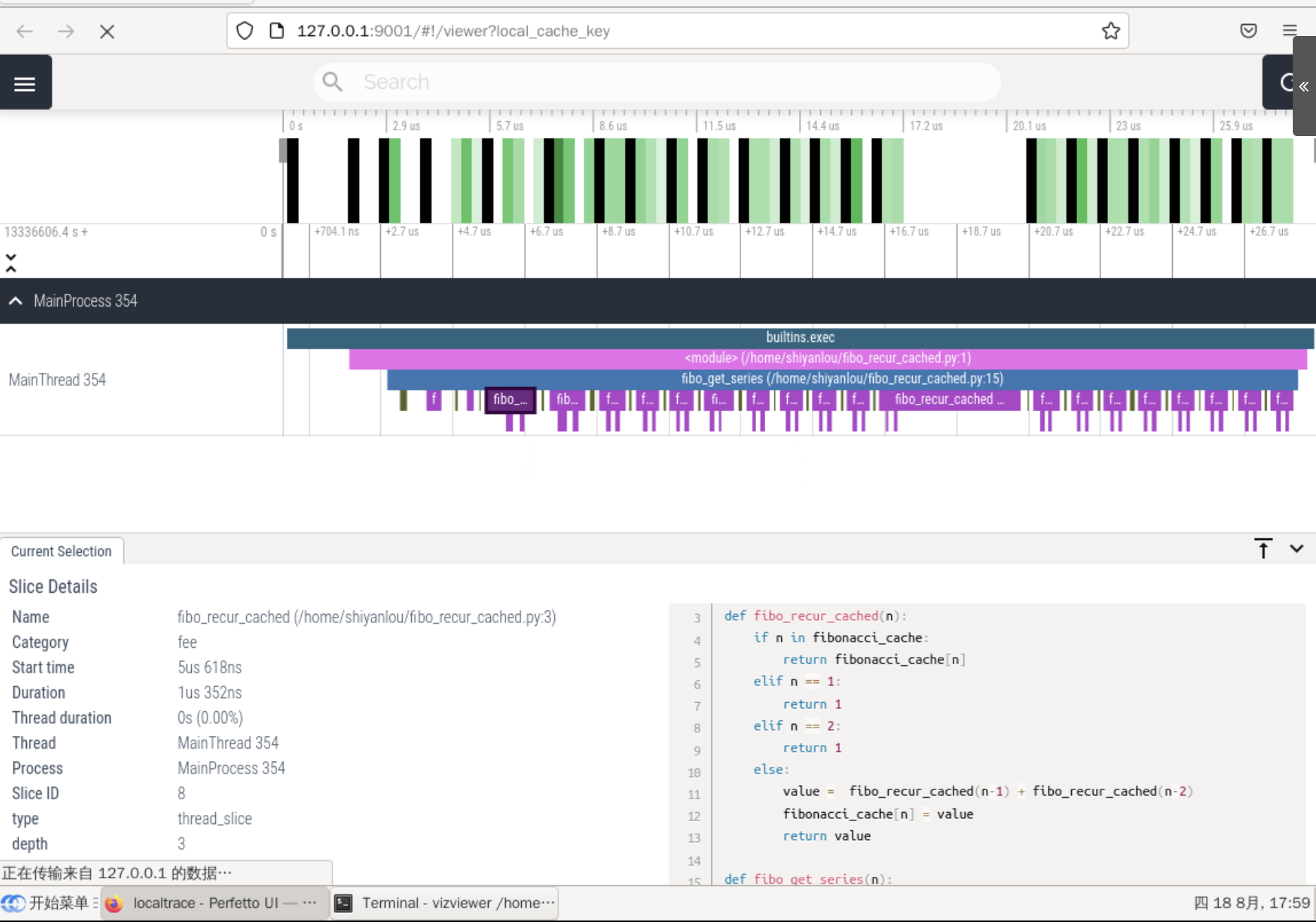Open the Perfetto sidebar hamburger menu
This screenshot has width=1316, height=922.
point(25,83)
